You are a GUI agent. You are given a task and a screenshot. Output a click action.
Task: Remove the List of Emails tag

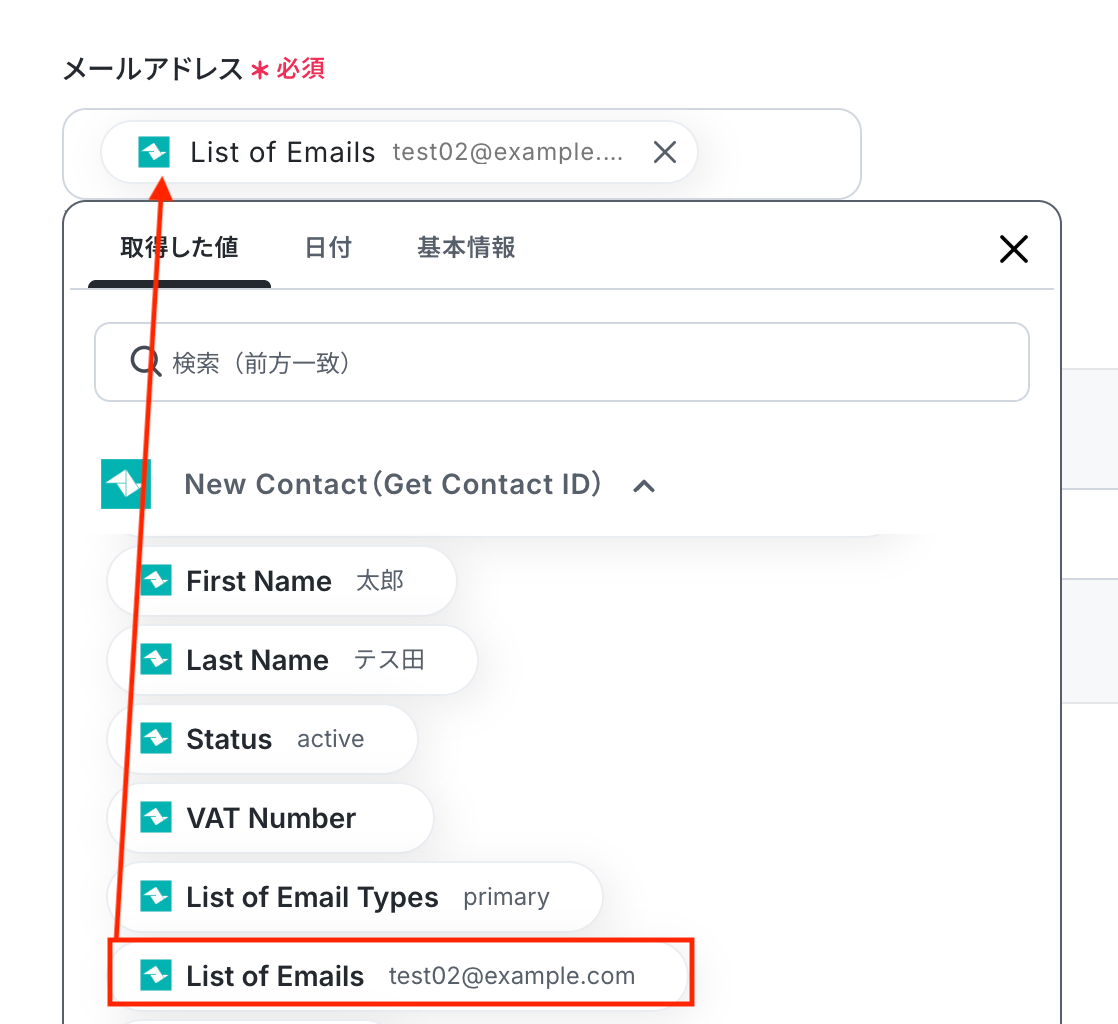pyautogui.click(x=665, y=152)
